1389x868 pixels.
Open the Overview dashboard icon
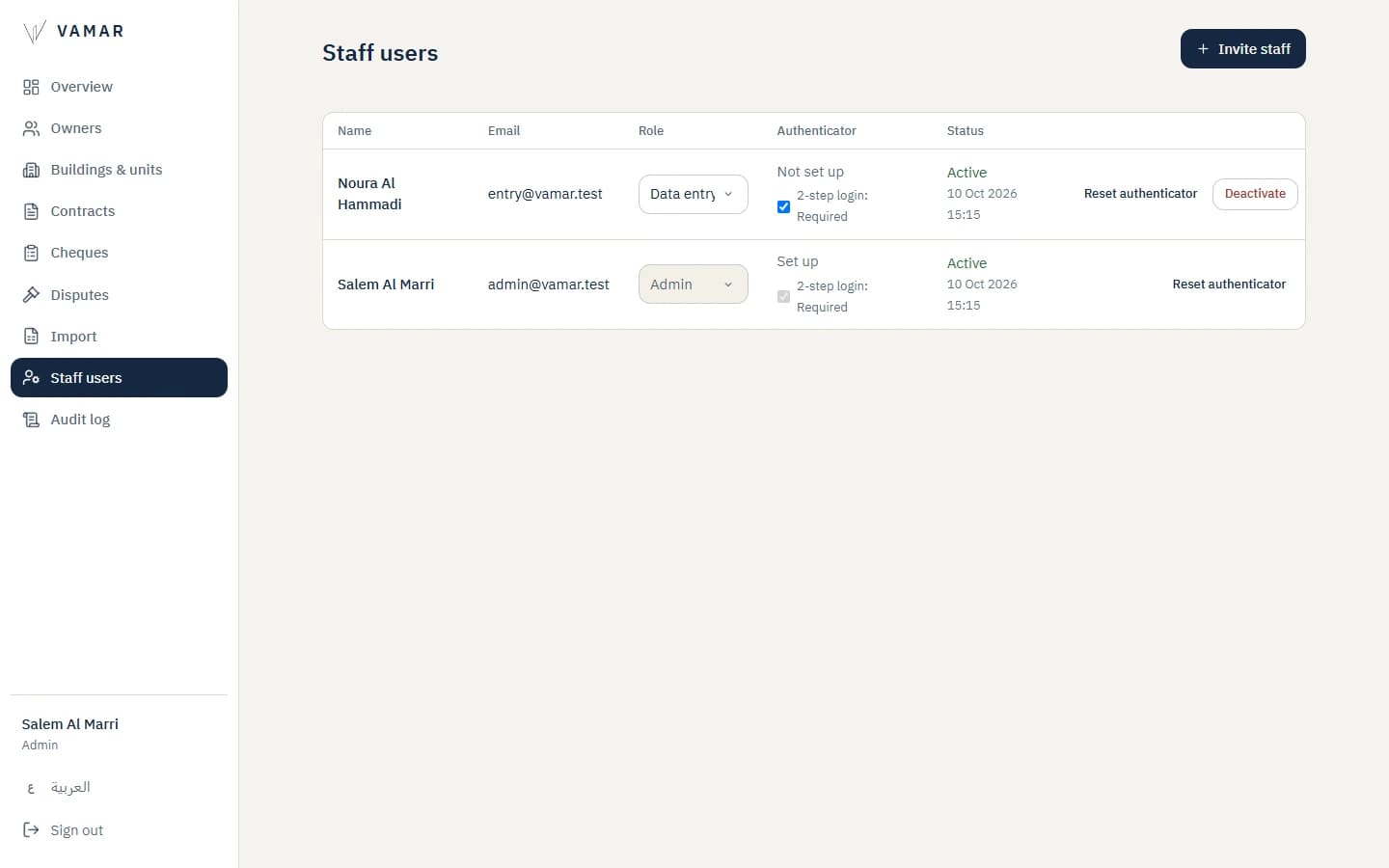[31, 87]
